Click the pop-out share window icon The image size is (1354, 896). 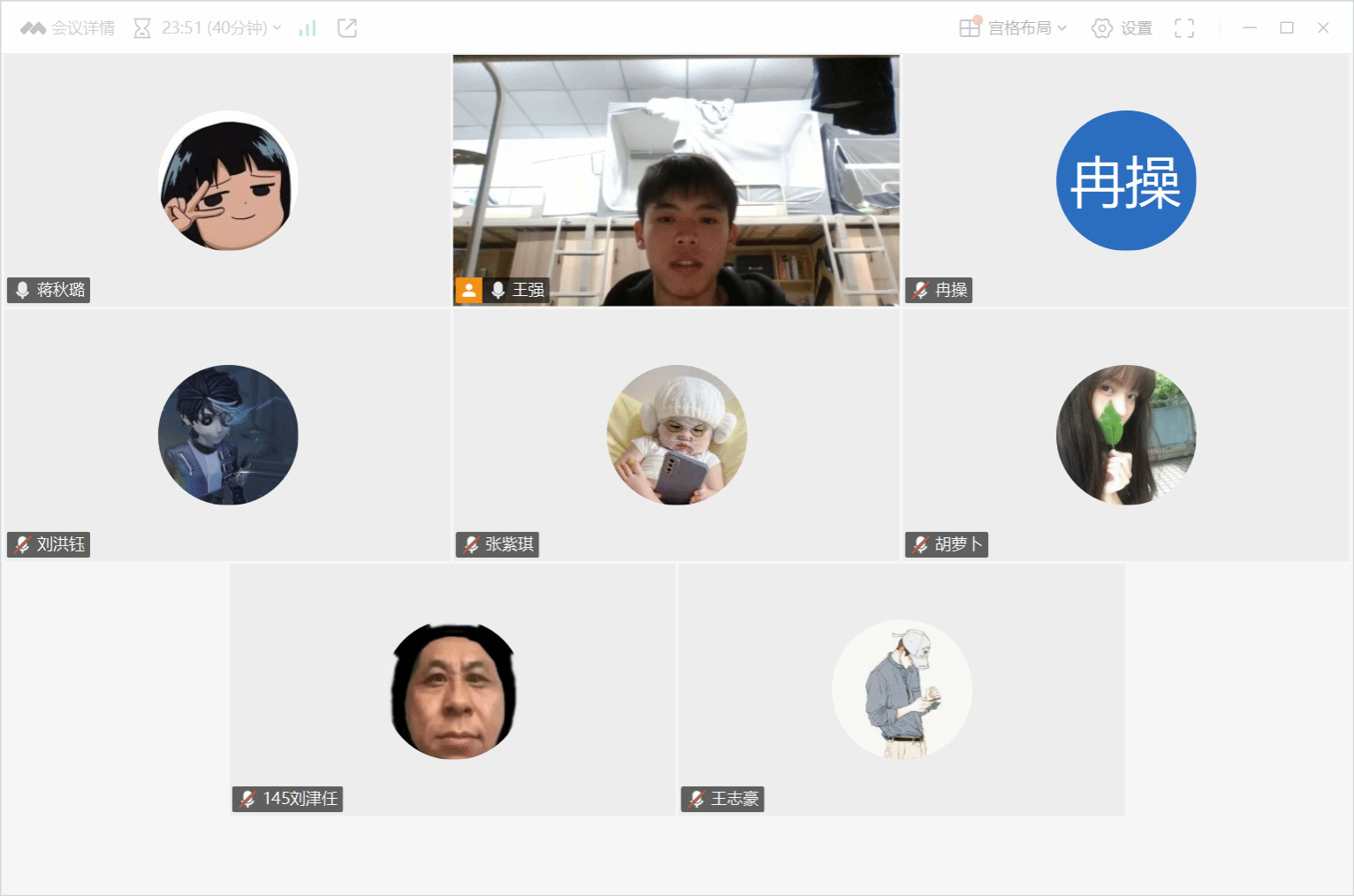point(347,28)
